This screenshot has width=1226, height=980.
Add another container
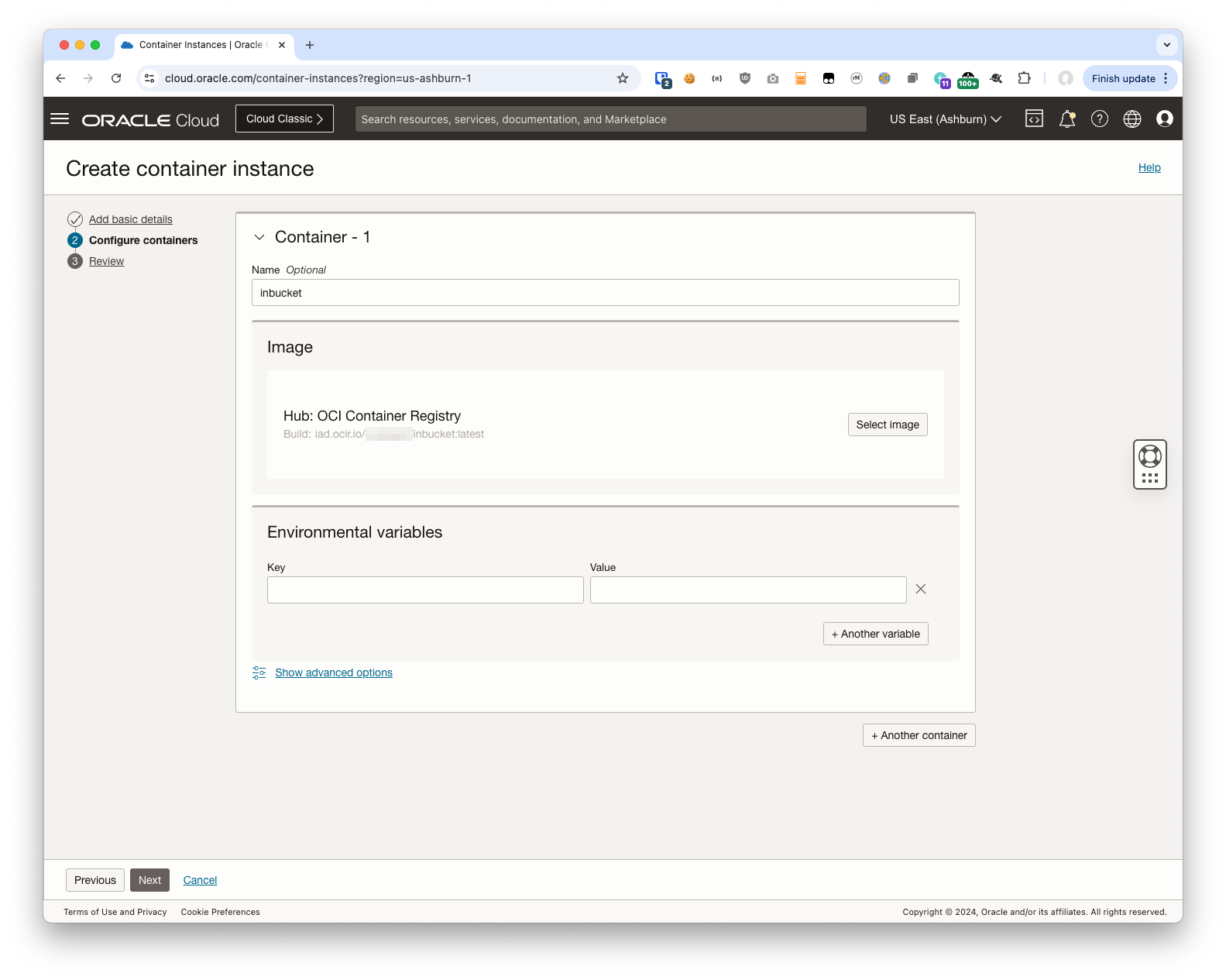click(919, 735)
